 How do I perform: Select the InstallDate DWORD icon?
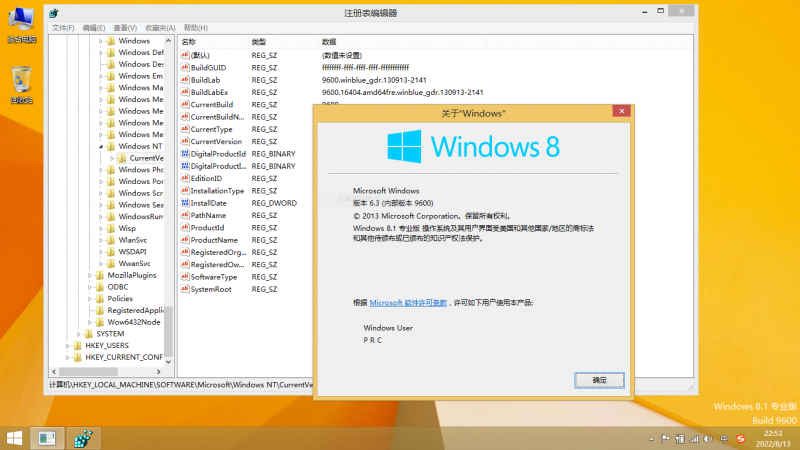pyautogui.click(x=185, y=203)
